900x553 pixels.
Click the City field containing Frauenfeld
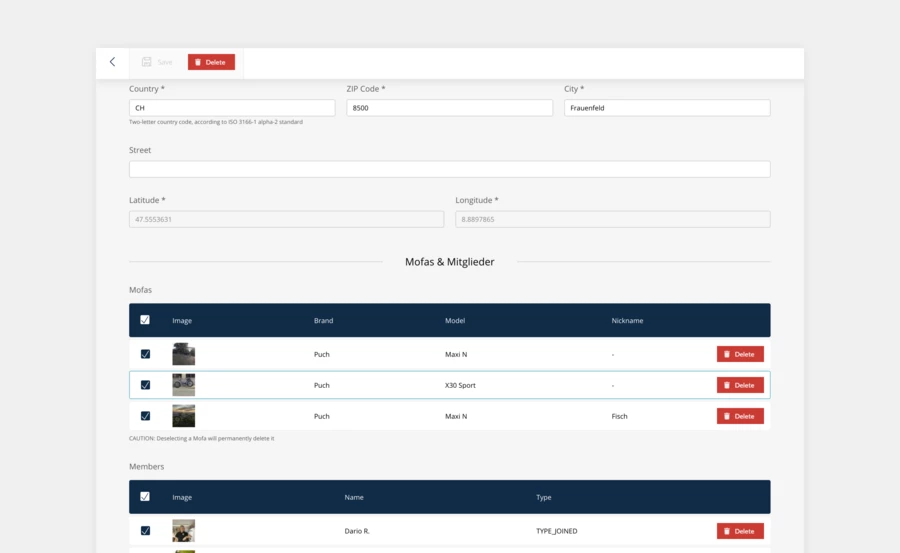coord(667,108)
